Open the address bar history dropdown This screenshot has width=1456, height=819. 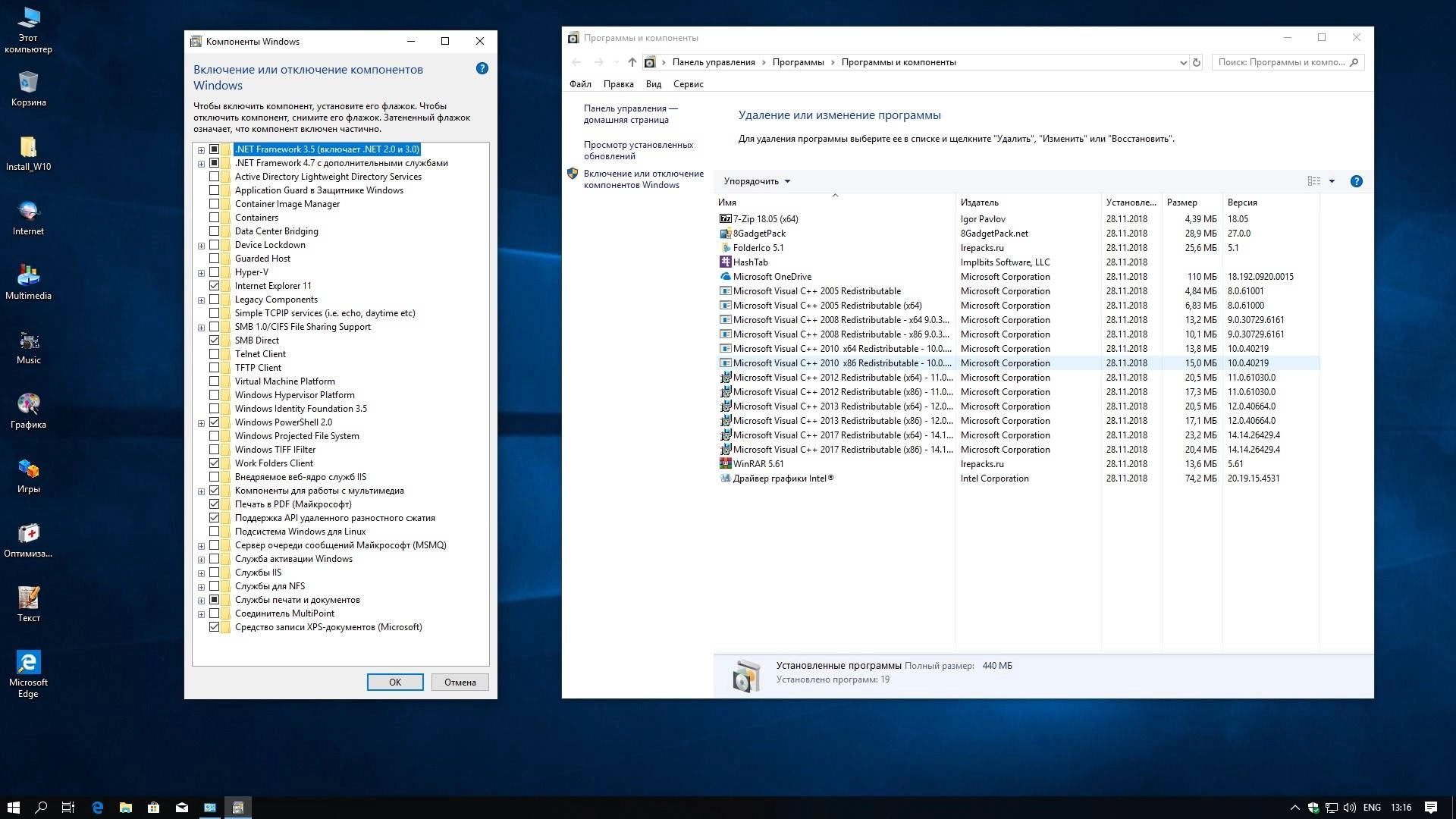1183,63
